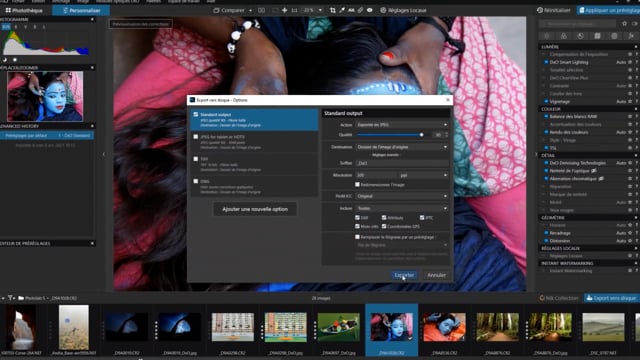Click the active-corrections toggle switch icon
Screen dimensions: 640x360
[635, 24]
